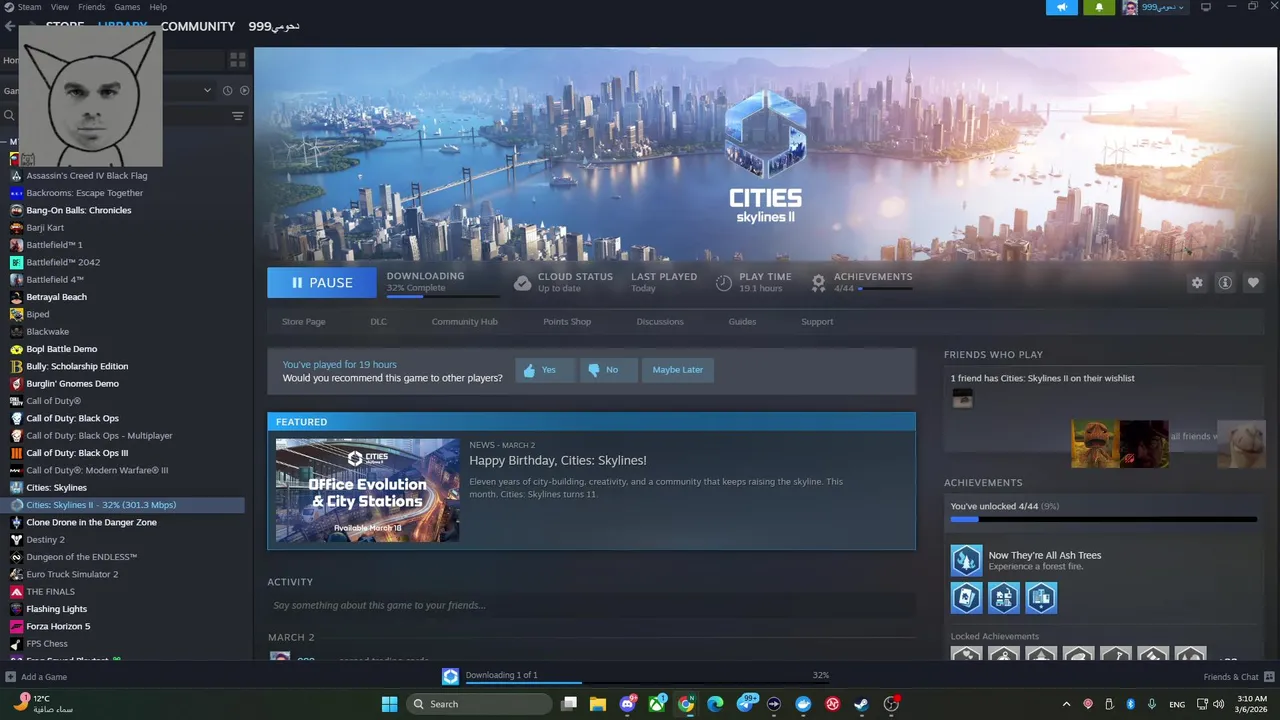Viewport: 1280px width, 720px height.
Task: Open the featured Office Evolution news thumbnail
Action: tap(368, 490)
